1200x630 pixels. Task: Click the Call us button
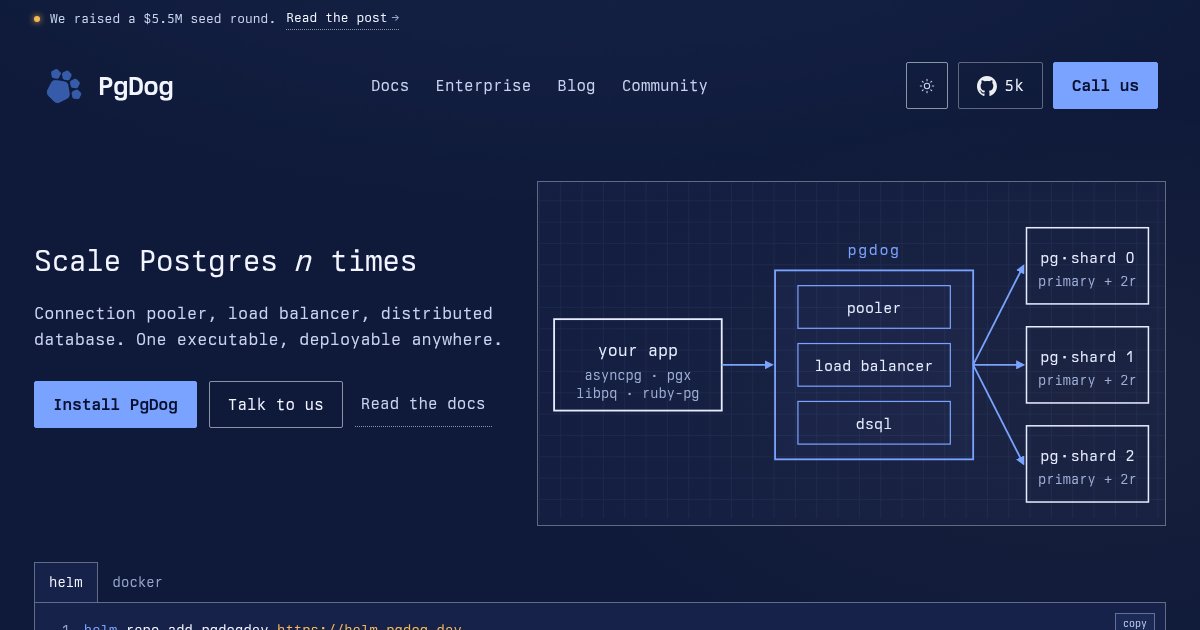tap(1105, 86)
